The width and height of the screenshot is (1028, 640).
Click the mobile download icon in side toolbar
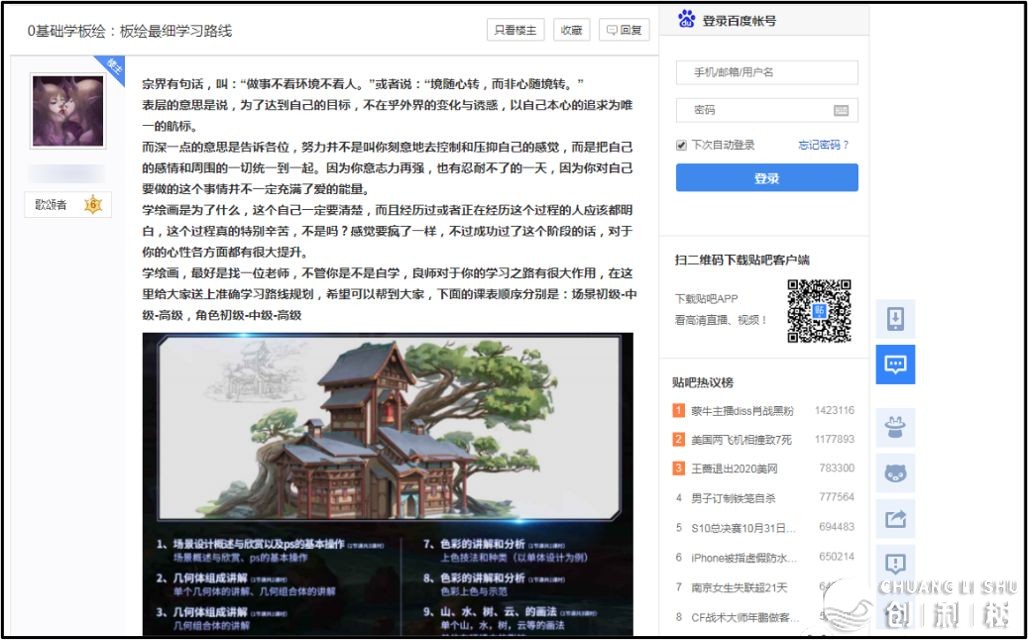896,319
